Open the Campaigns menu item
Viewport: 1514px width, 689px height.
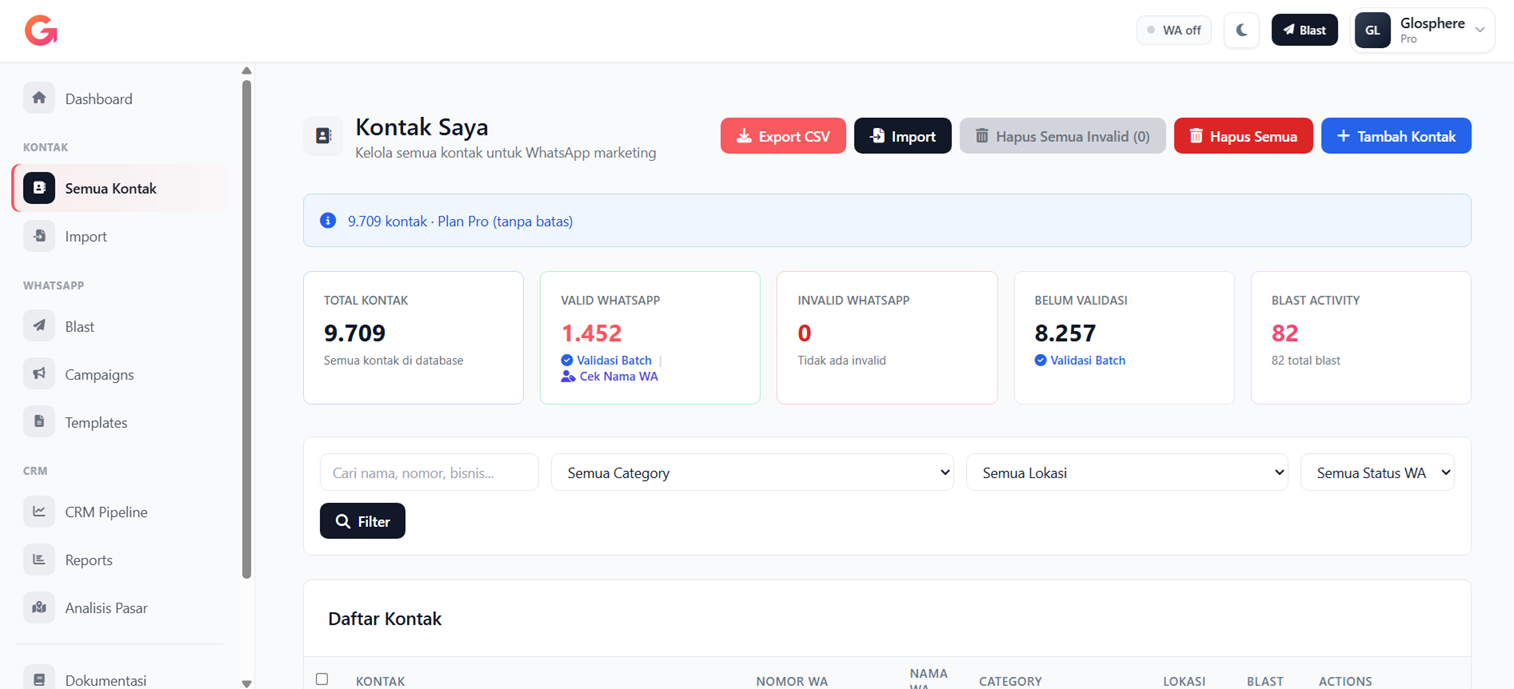(x=118, y=374)
